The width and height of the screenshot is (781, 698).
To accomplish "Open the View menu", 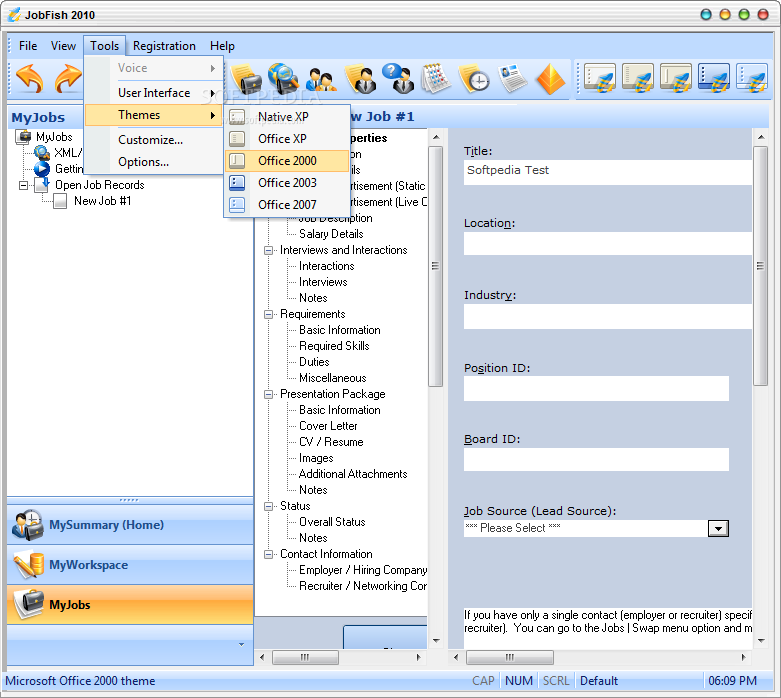I will [63, 46].
